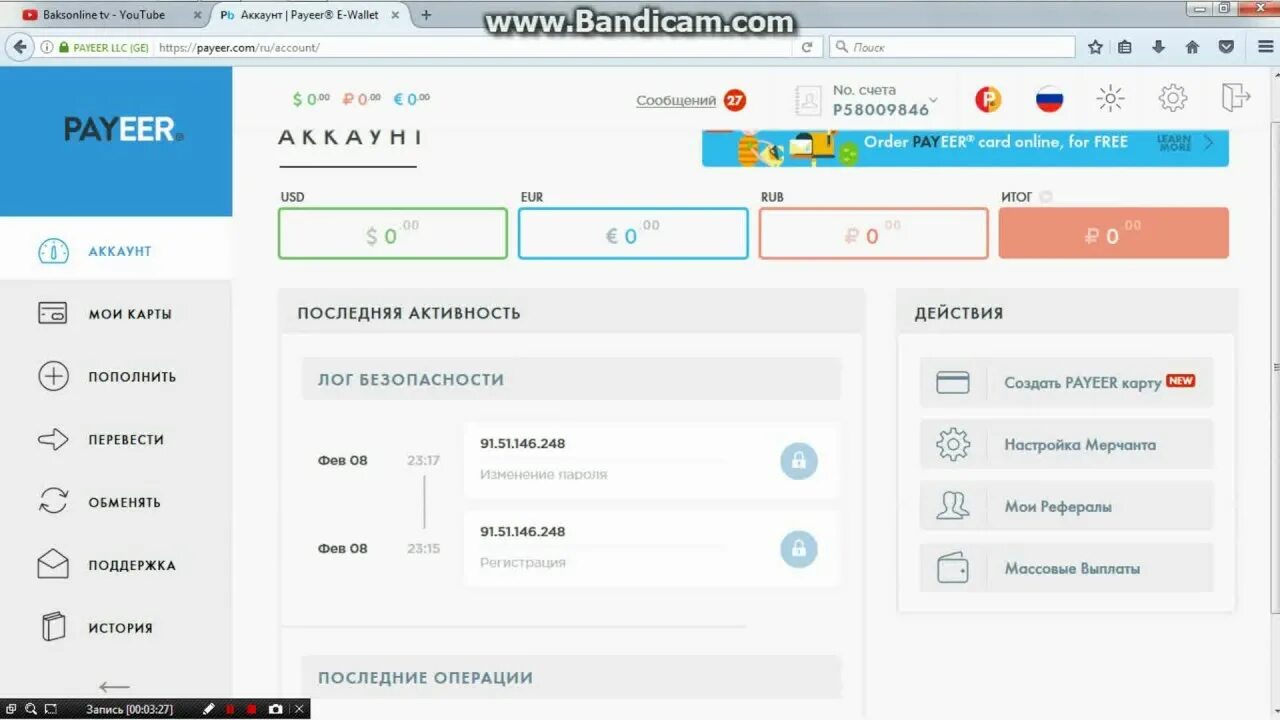This screenshot has width=1280, height=720.
Task: Click the Мои карты card icon
Action: (53, 313)
